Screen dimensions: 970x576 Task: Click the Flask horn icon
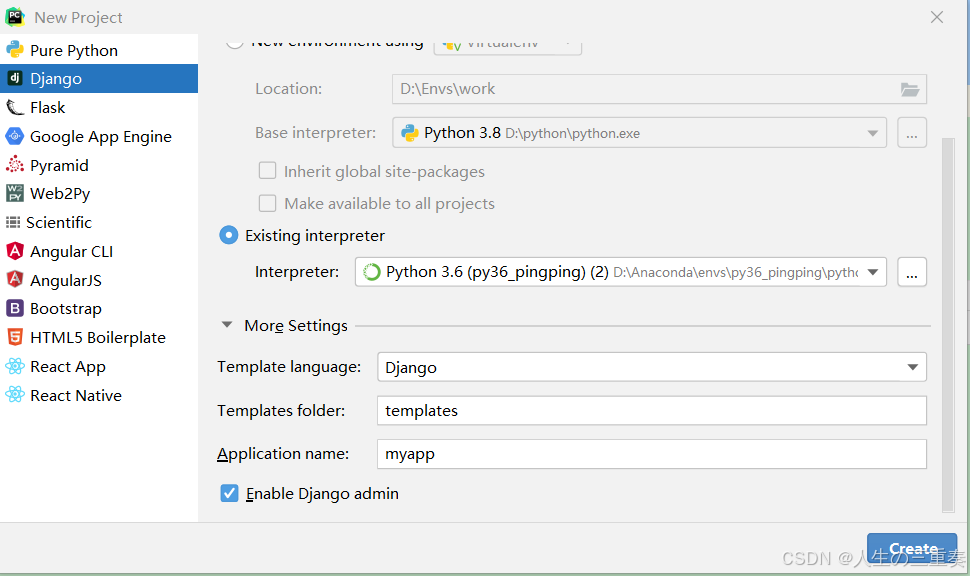pyautogui.click(x=15, y=108)
